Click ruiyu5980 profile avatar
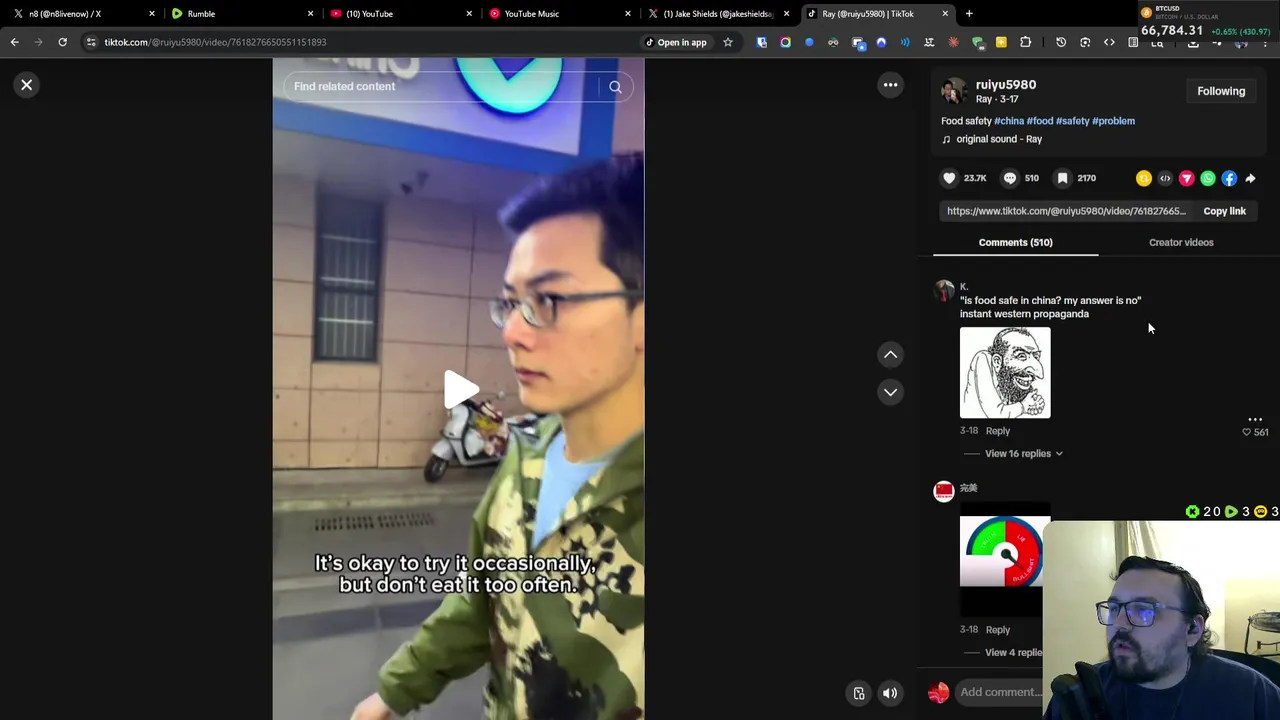The width and height of the screenshot is (1280, 720). point(954,91)
